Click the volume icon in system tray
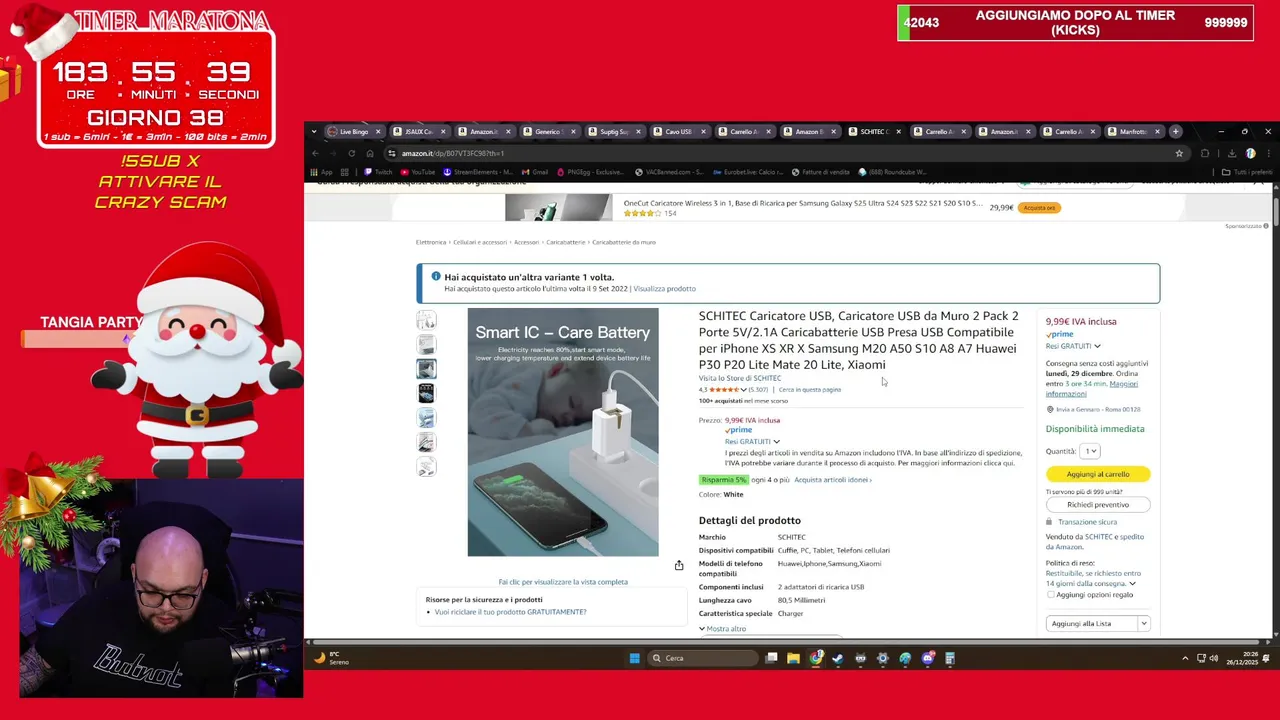This screenshot has height=720, width=1280. click(x=1214, y=658)
